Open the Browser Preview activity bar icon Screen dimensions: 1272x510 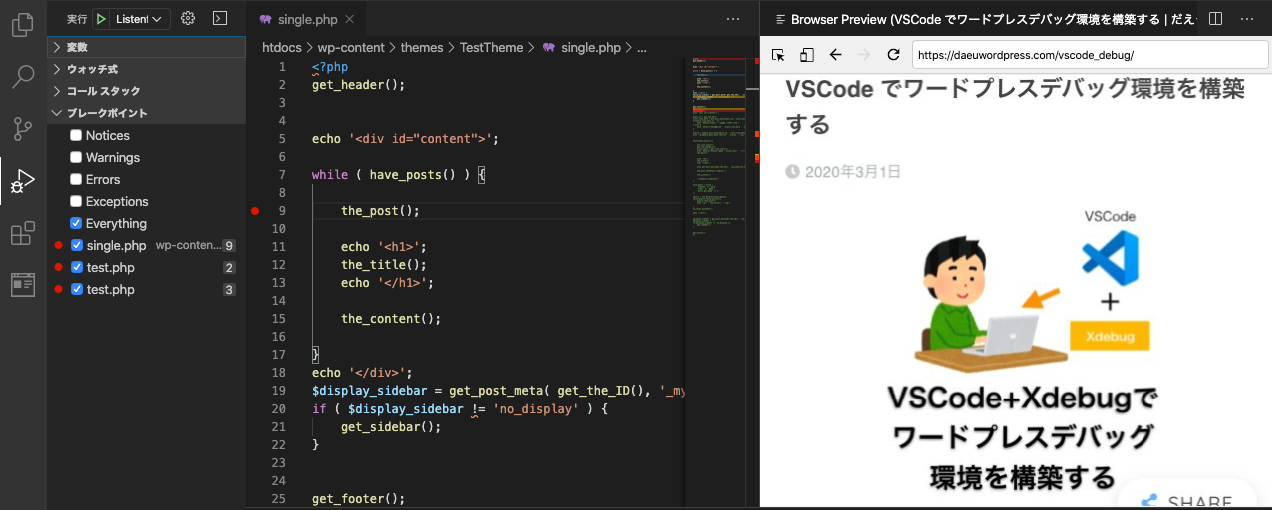[x=22, y=285]
